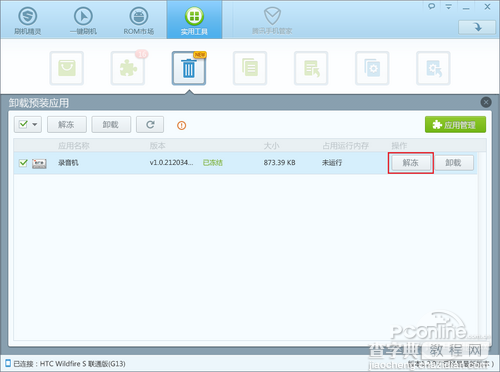
Task: Toggle the checkbox for 录音机 row
Action: [23, 163]
